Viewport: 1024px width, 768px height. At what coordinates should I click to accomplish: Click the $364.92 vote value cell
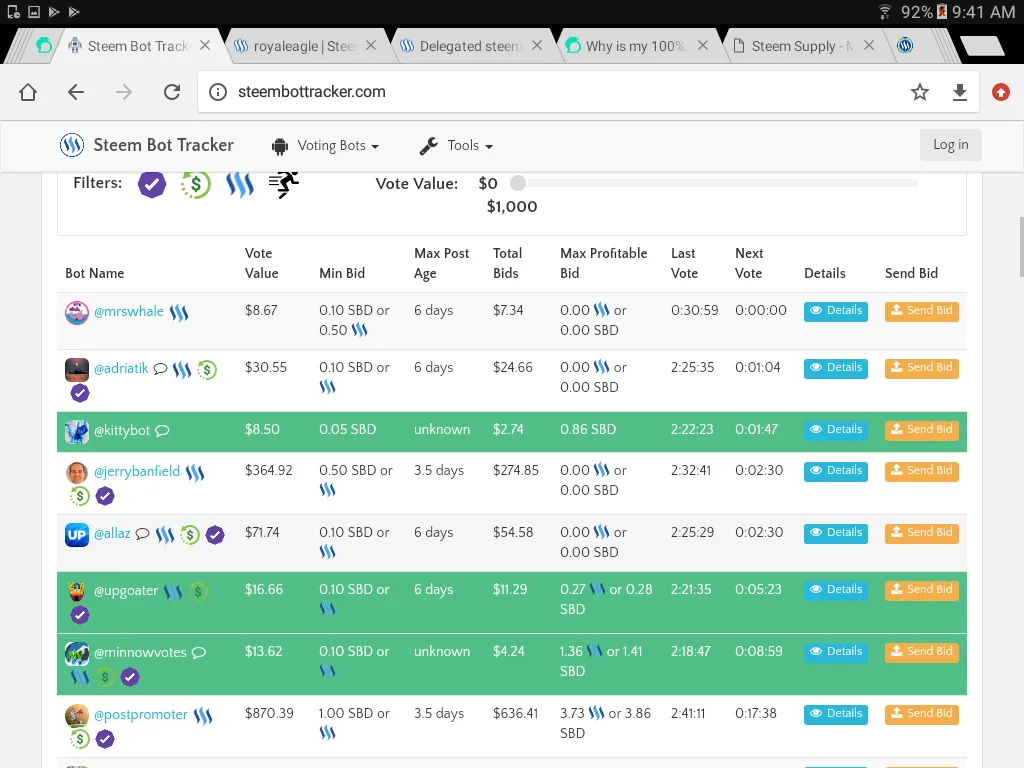(268, 471)
